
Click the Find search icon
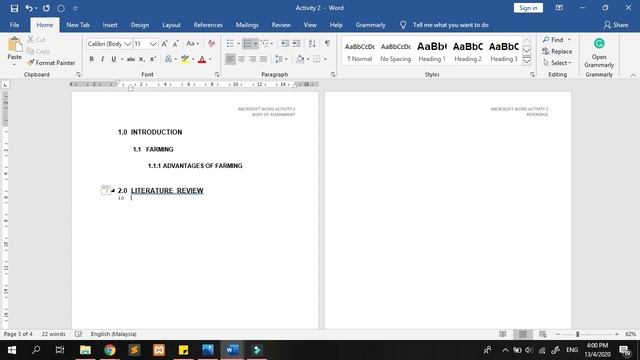click(546, 40)
